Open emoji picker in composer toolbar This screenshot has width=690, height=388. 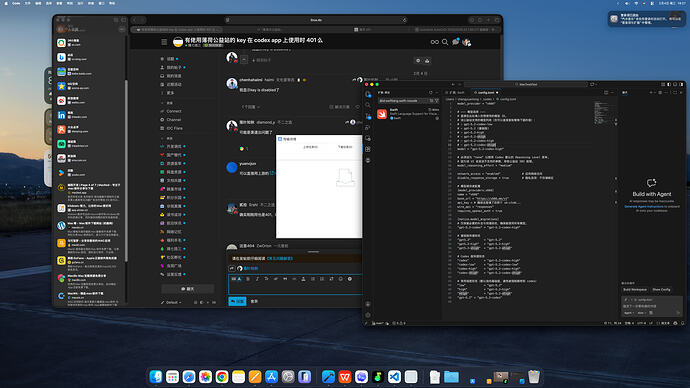341,279
